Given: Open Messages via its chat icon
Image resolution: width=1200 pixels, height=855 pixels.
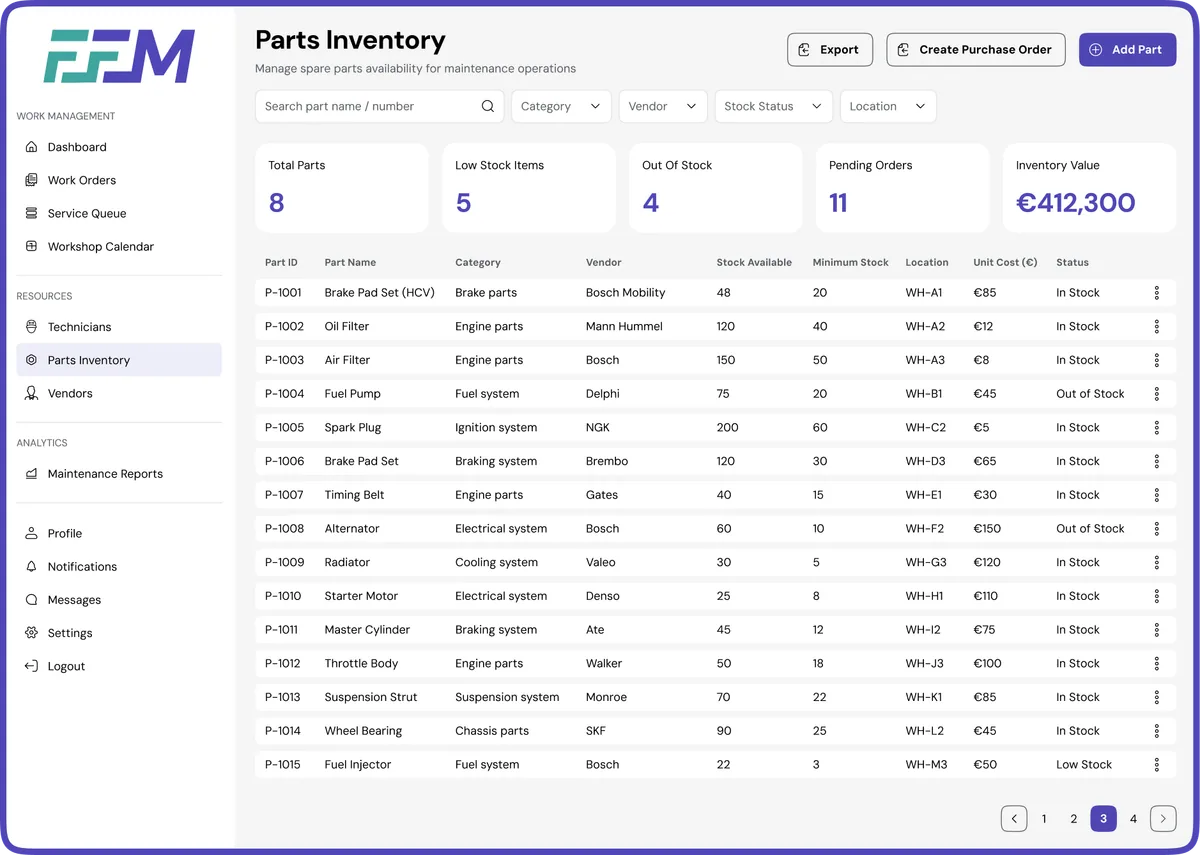Looking at the screenshot, I should coord(33,599).
